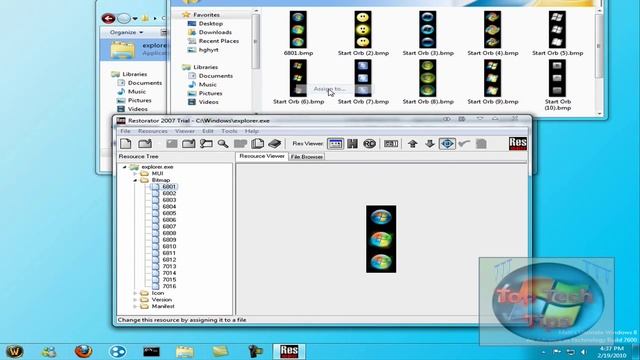The image size is (640, 360).
Task: Expand the Icon folder in Resource Tree
Action: [135, 293]
